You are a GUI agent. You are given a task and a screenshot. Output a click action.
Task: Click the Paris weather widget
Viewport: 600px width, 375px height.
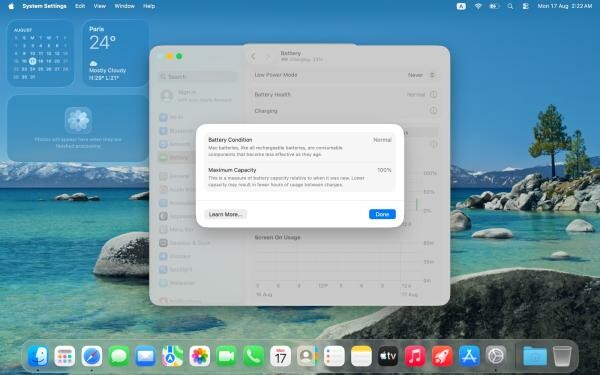point(116,53)
